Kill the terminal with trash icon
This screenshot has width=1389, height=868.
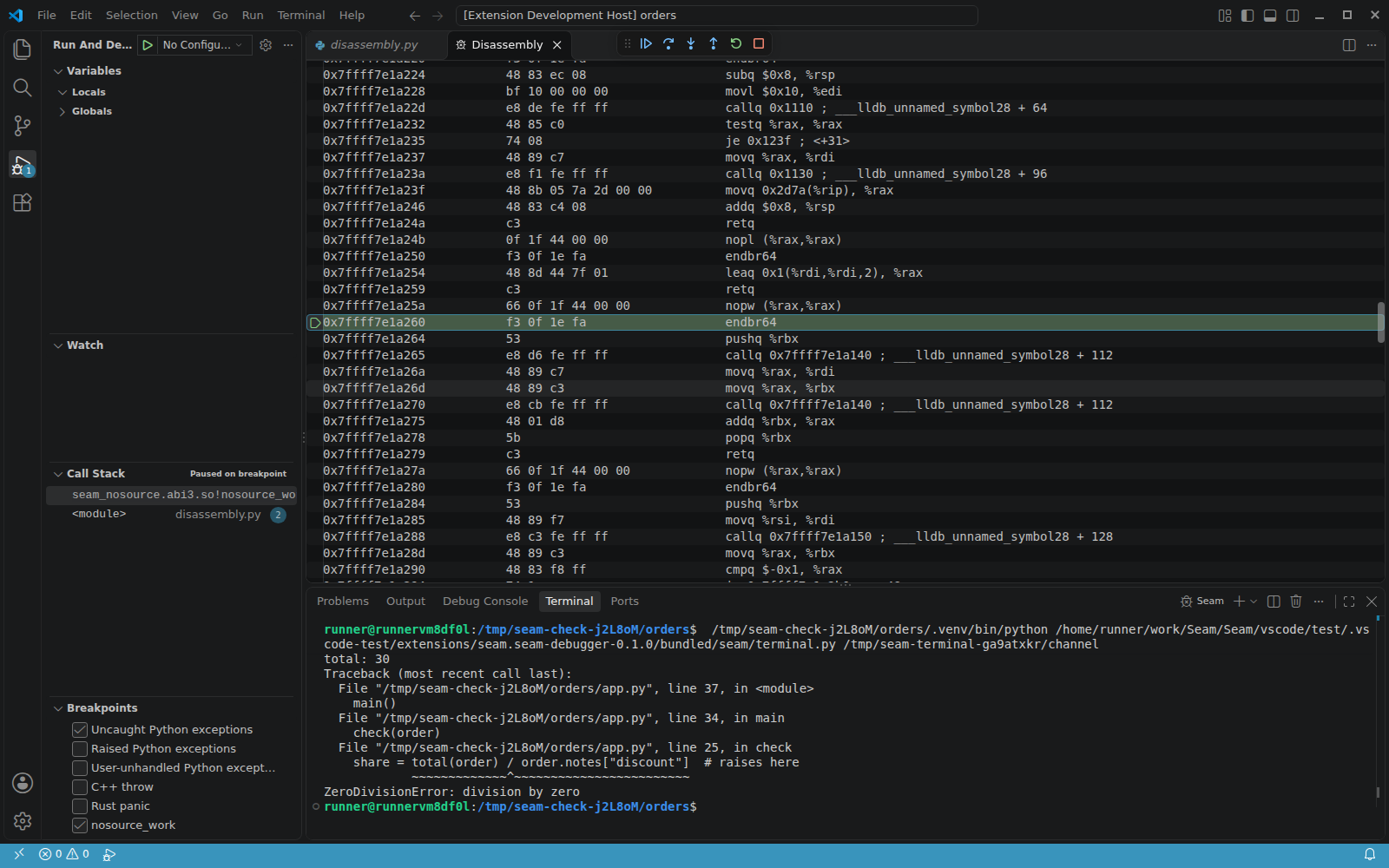pos(1296,601)
